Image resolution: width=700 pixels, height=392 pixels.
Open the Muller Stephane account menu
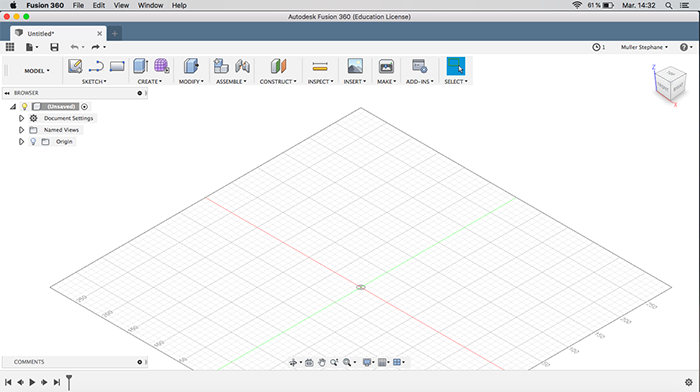pos(644,47)
